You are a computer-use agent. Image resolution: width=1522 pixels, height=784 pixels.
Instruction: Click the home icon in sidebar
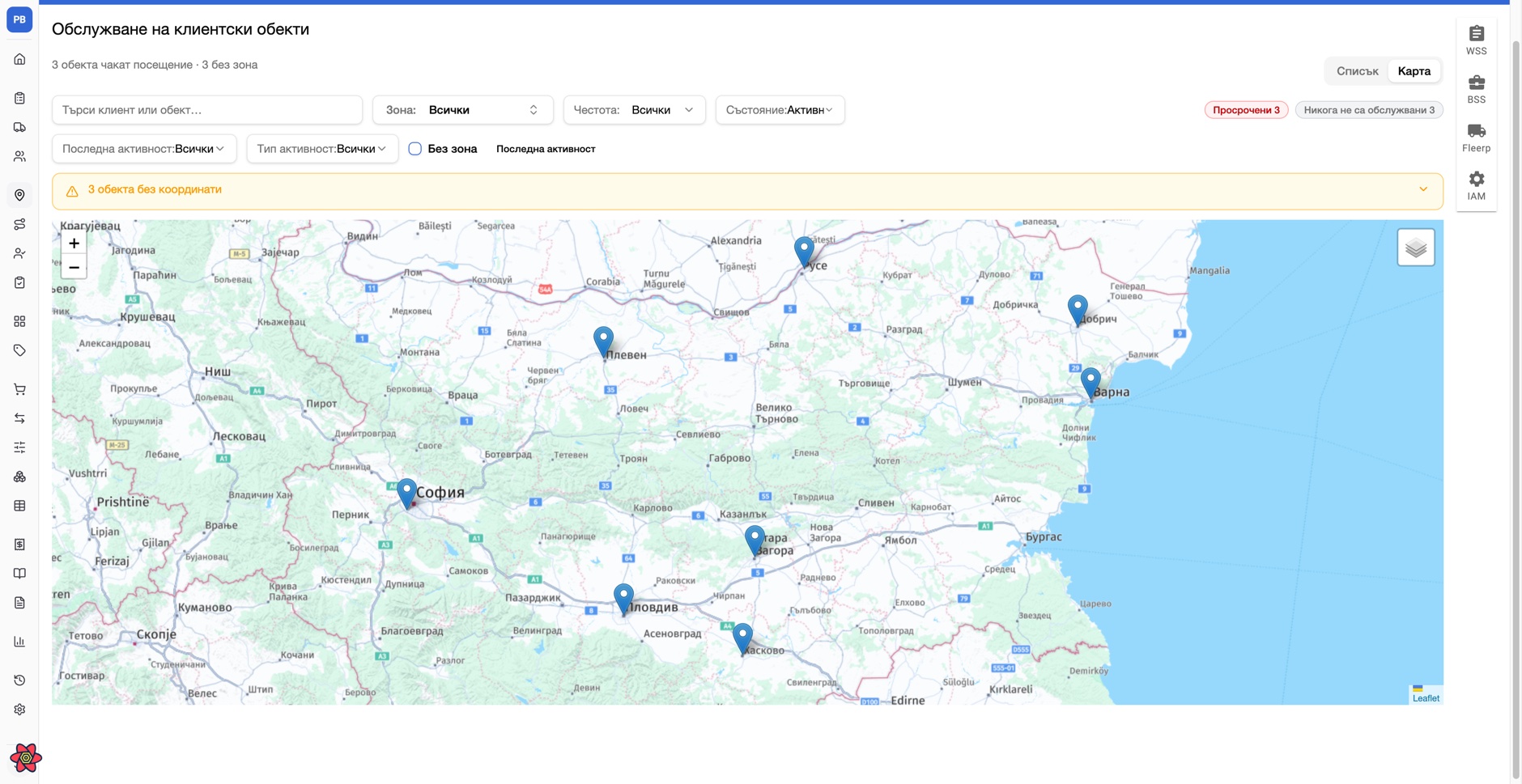click(19, 59)
